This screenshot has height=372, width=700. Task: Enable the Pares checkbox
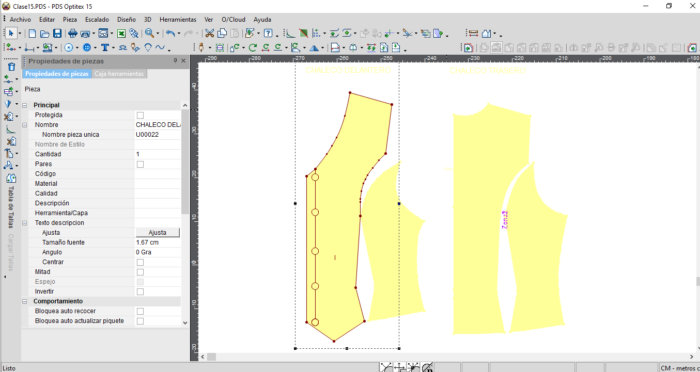[140, 164]
